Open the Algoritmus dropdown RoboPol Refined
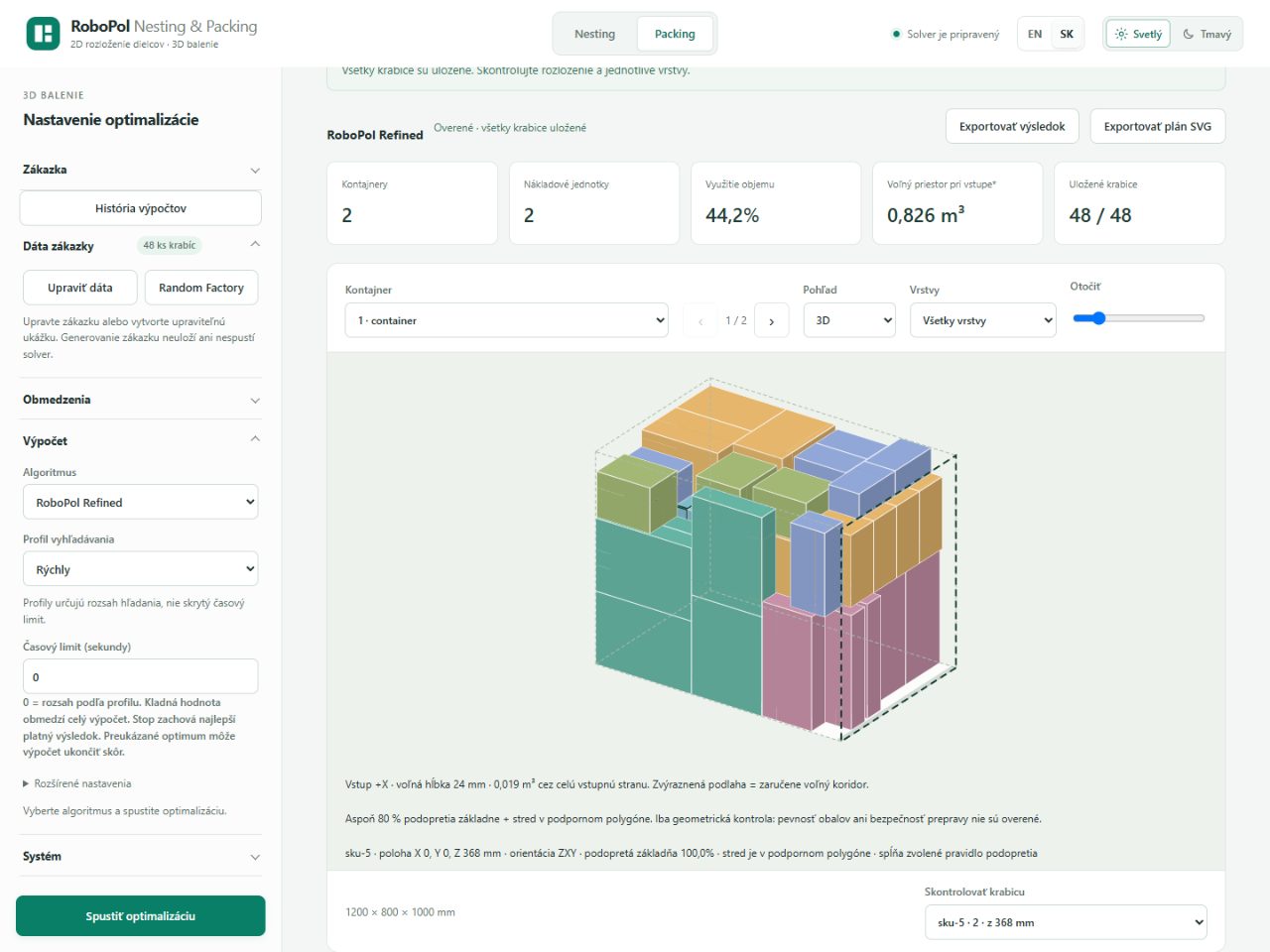The height and width of the screenshot is (952, 1270). pos(140,502)
